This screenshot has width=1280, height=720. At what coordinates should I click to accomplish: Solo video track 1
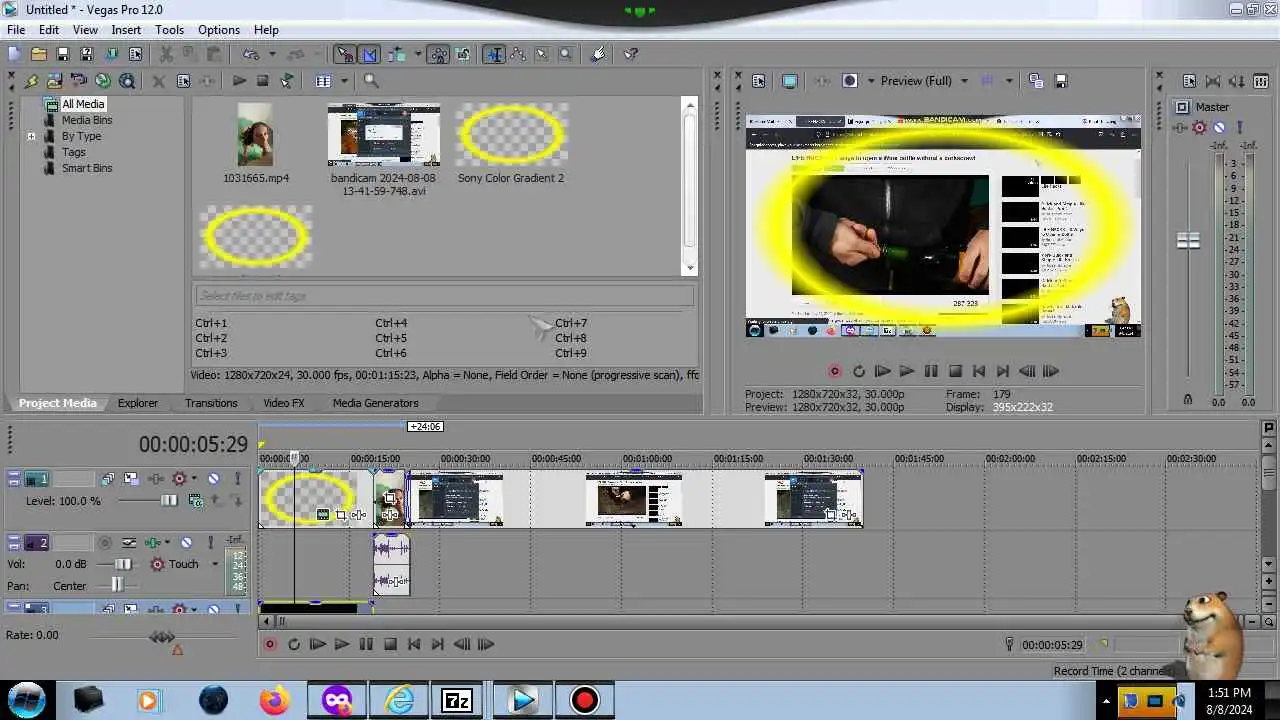click(x=237, y=479)
